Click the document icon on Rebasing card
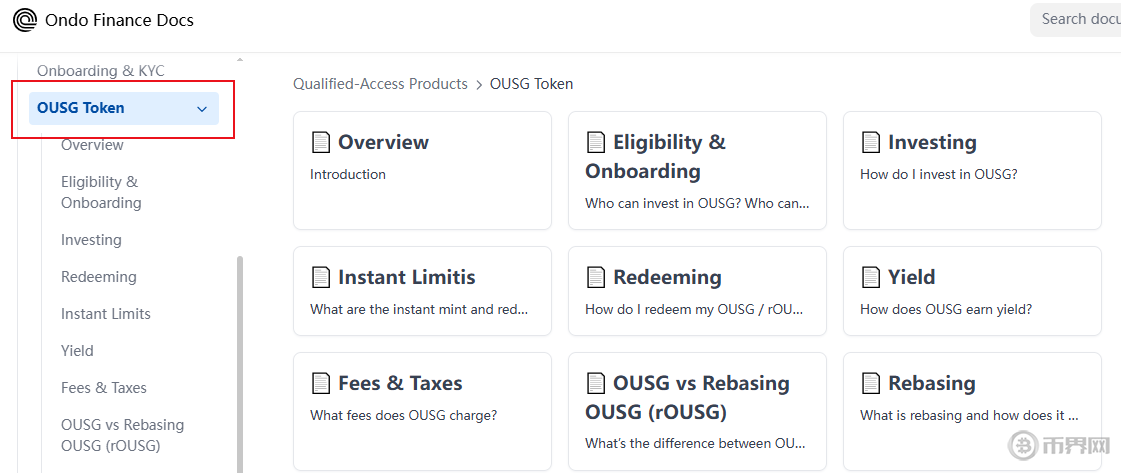 [871, 383]
